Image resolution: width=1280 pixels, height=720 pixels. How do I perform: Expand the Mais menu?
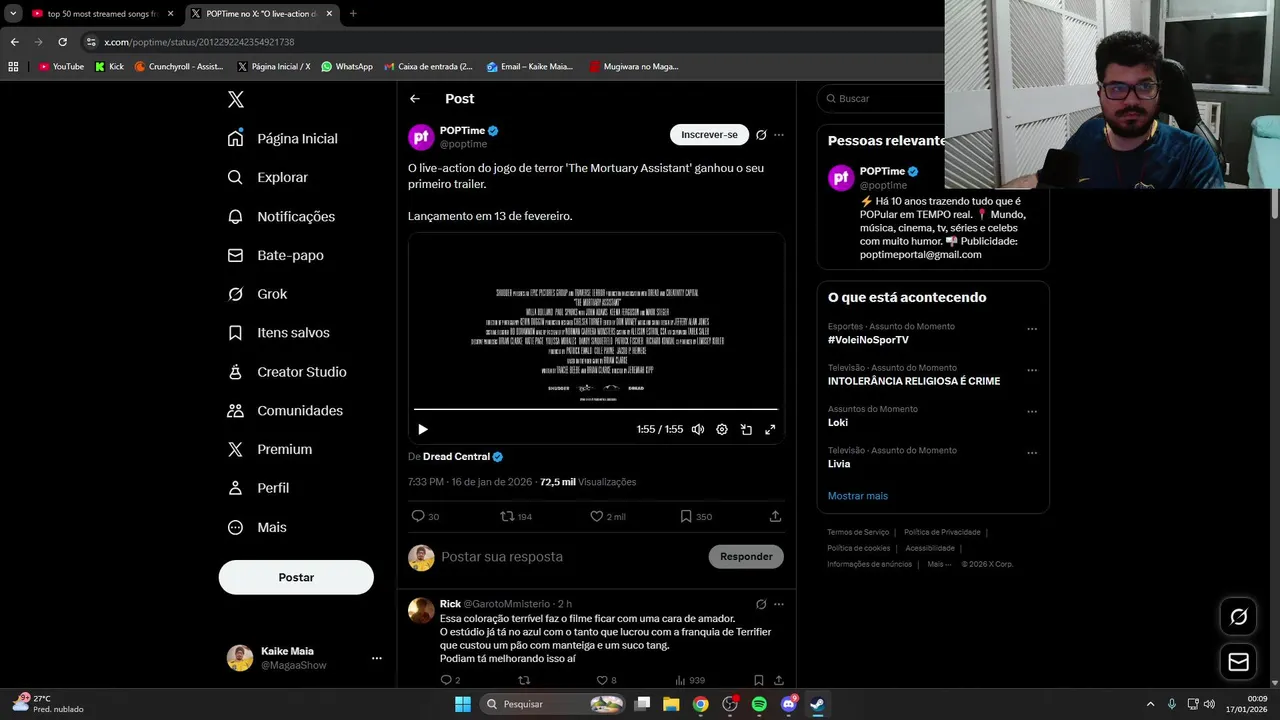(x=258, y=527)
